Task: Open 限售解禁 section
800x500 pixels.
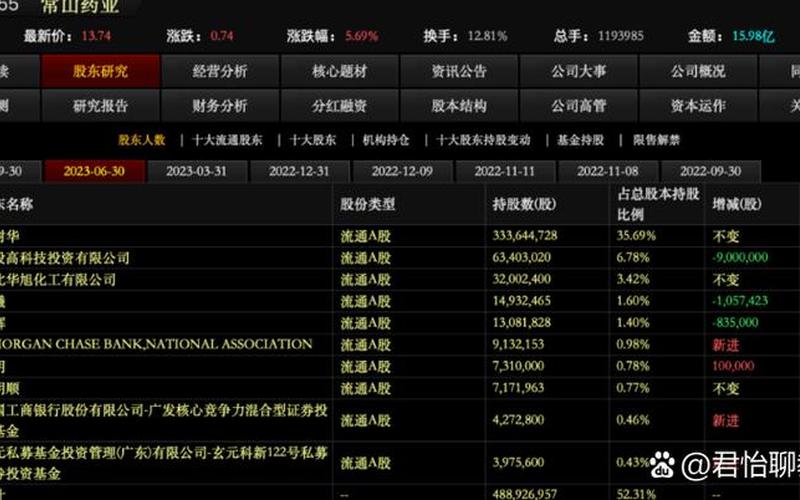Action: point(657,140)
